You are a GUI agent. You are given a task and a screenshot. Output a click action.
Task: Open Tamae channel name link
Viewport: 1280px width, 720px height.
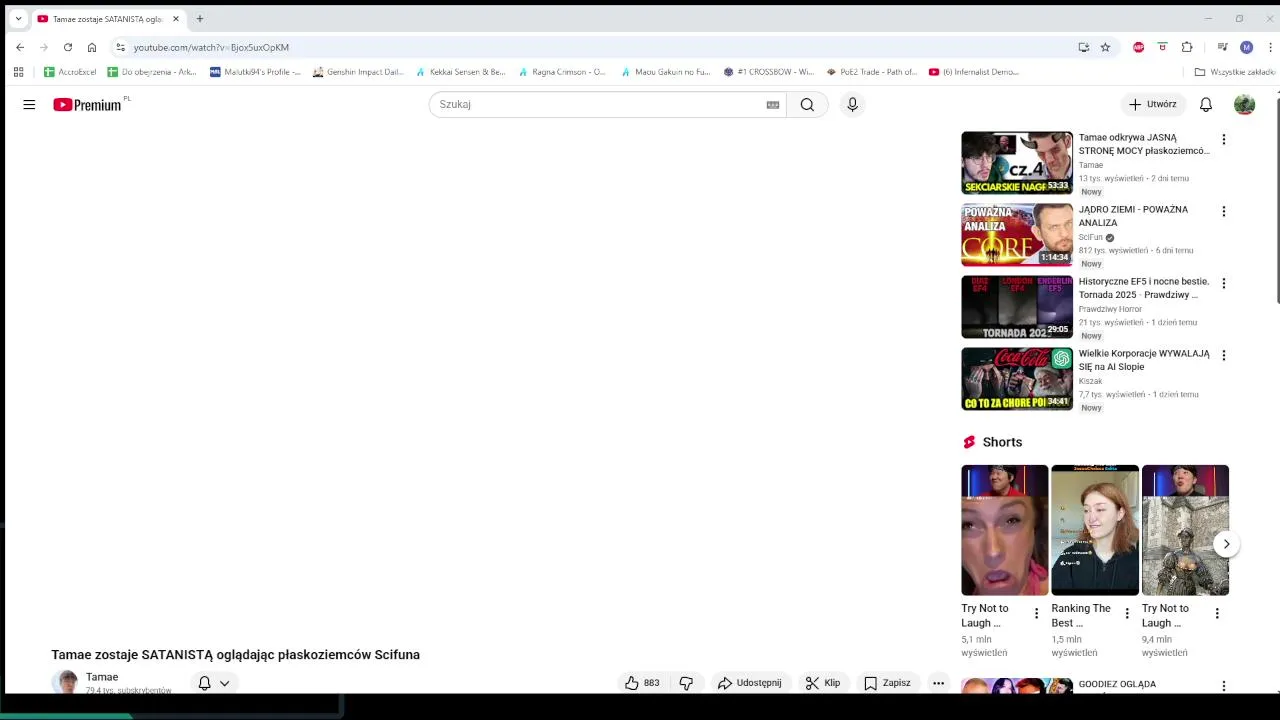102,677
